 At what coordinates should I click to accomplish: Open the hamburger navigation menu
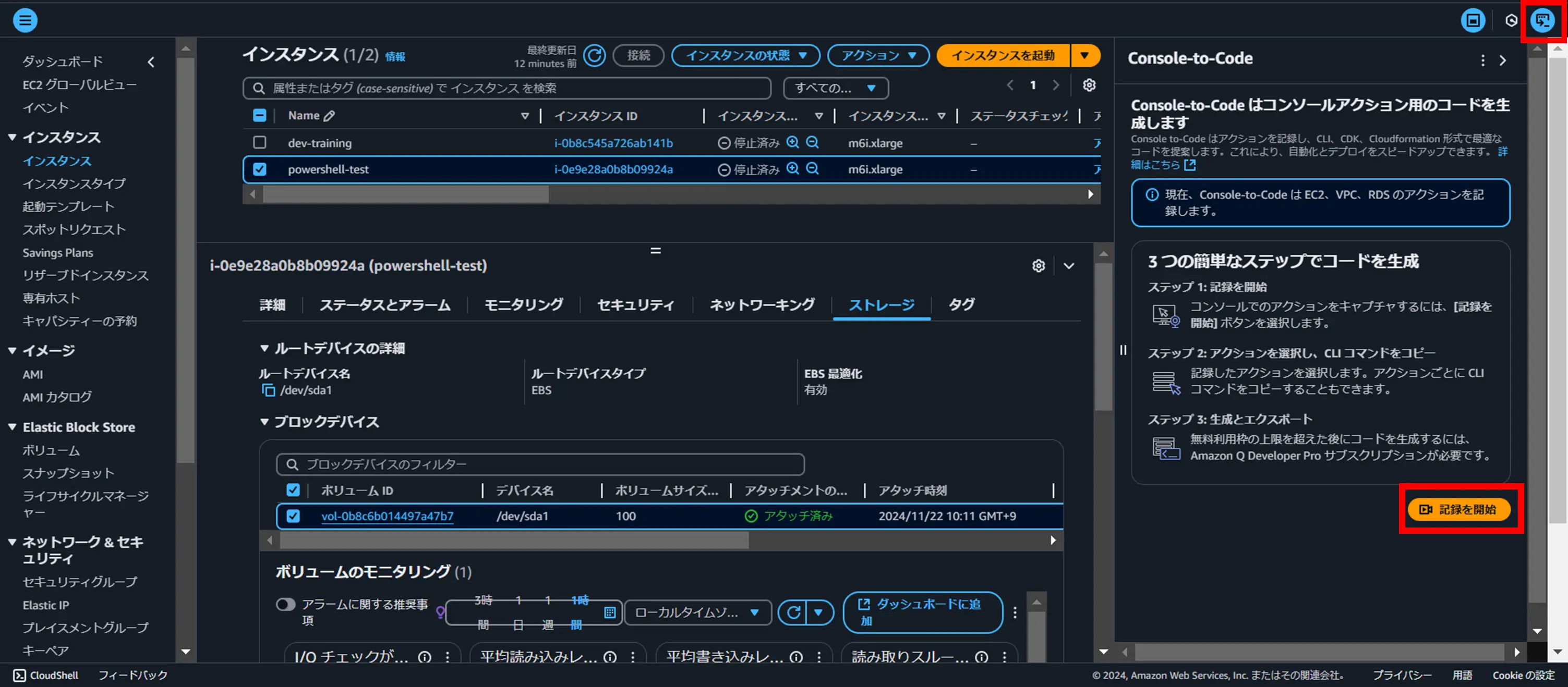[x=25, y=20]
